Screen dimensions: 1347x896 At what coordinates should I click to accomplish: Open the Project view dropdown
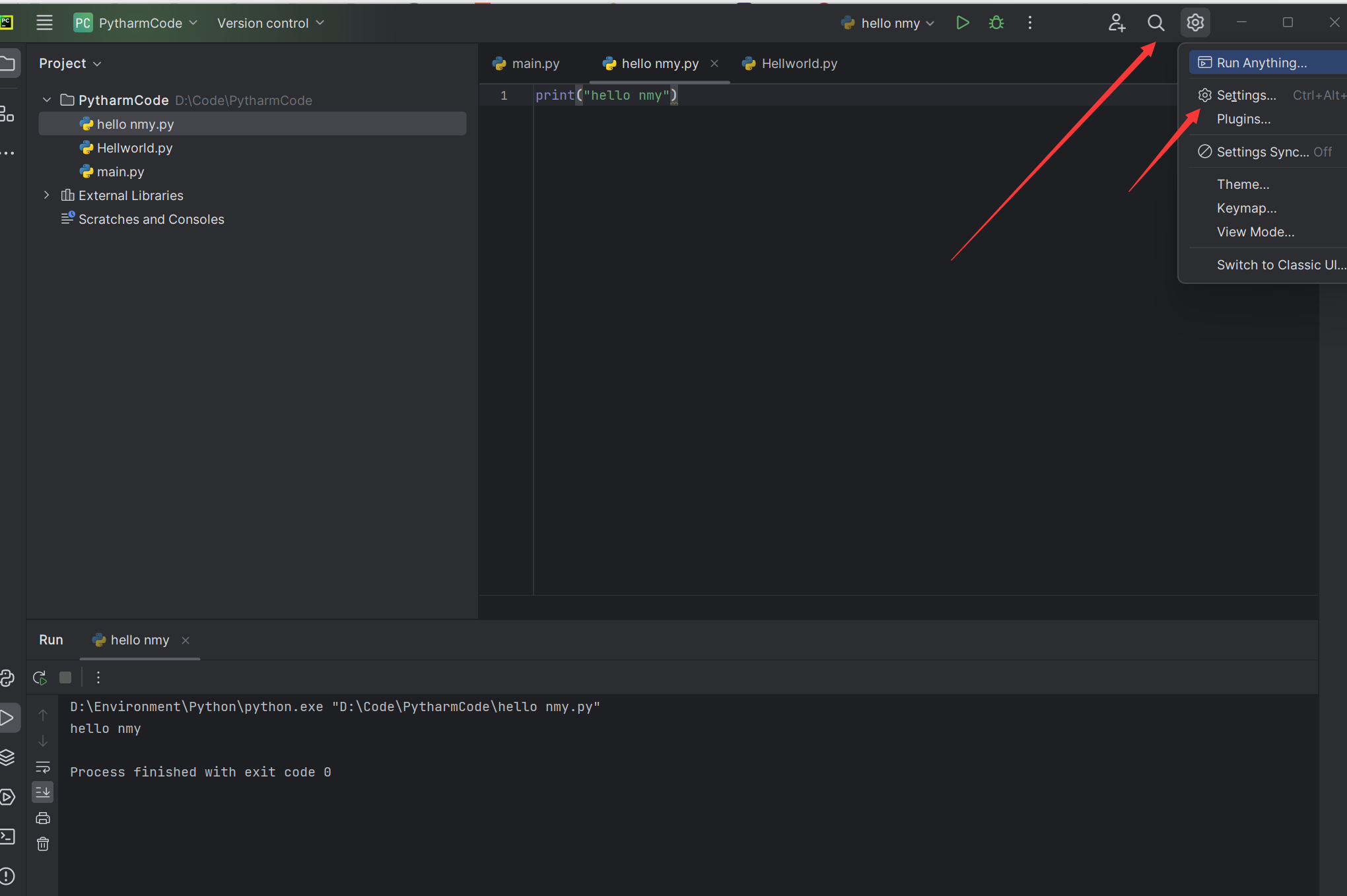pos(70,63)
